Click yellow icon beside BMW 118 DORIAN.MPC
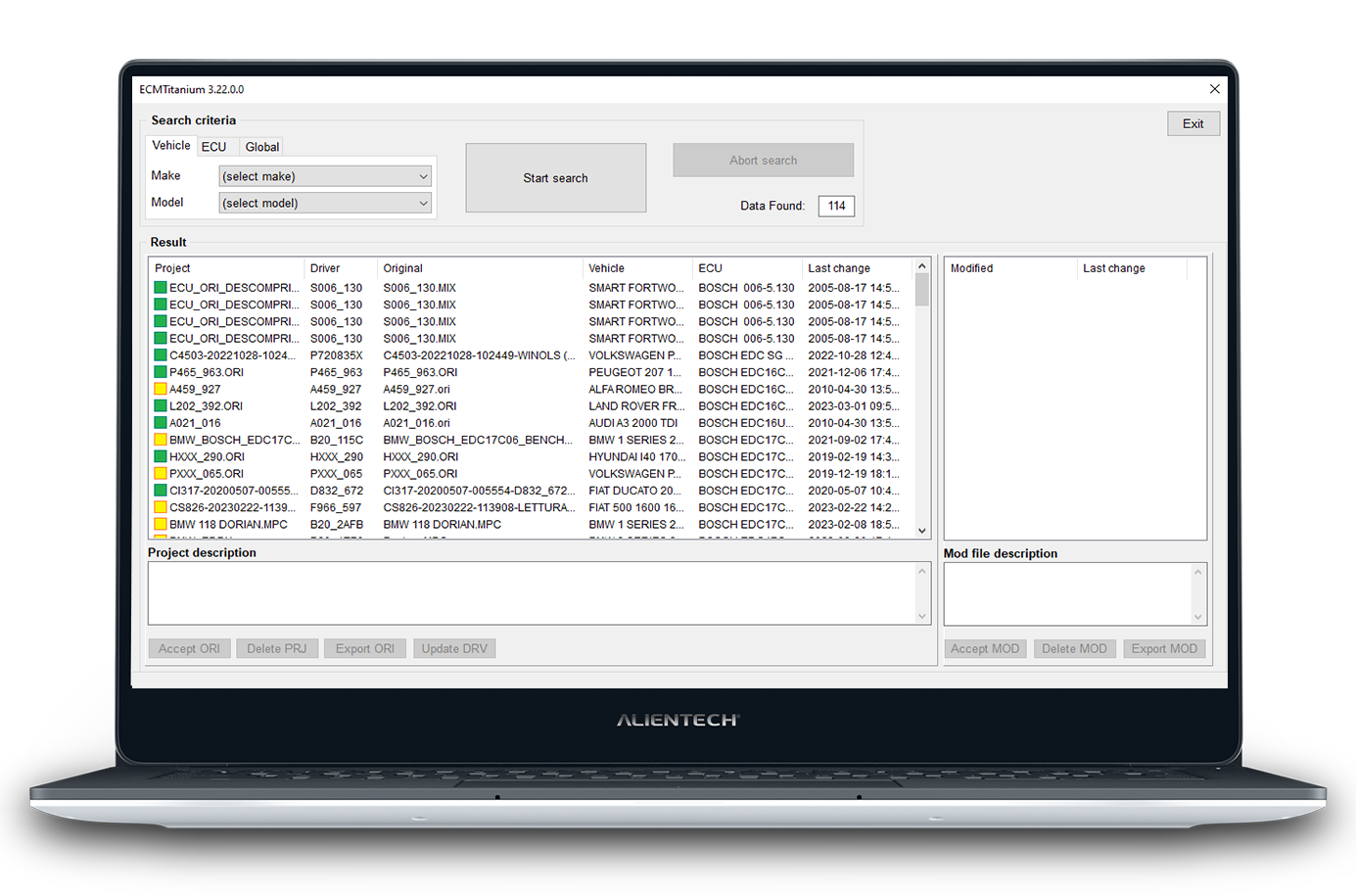 point(161,524)
